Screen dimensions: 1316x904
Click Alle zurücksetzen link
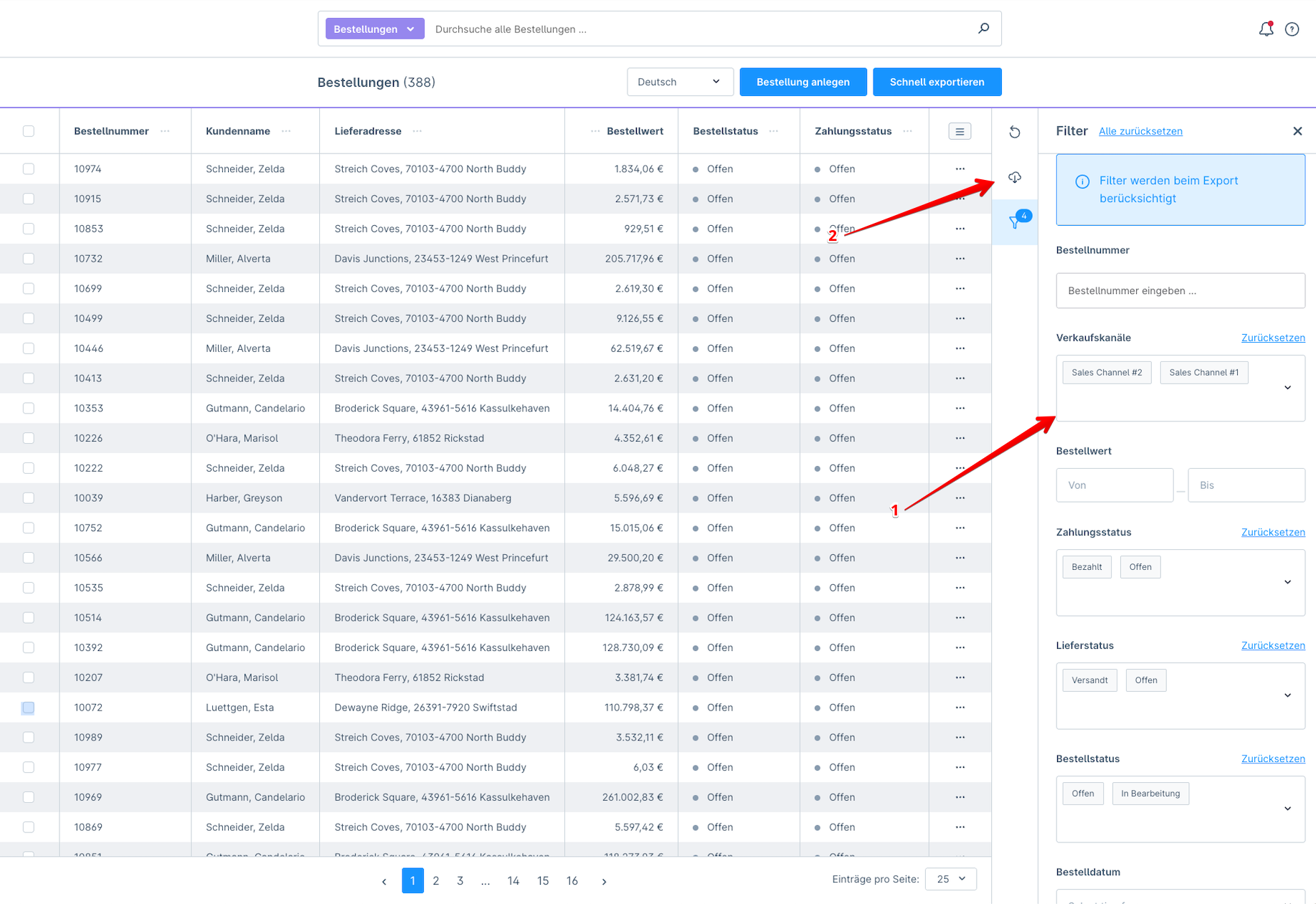pos(1140,131)
